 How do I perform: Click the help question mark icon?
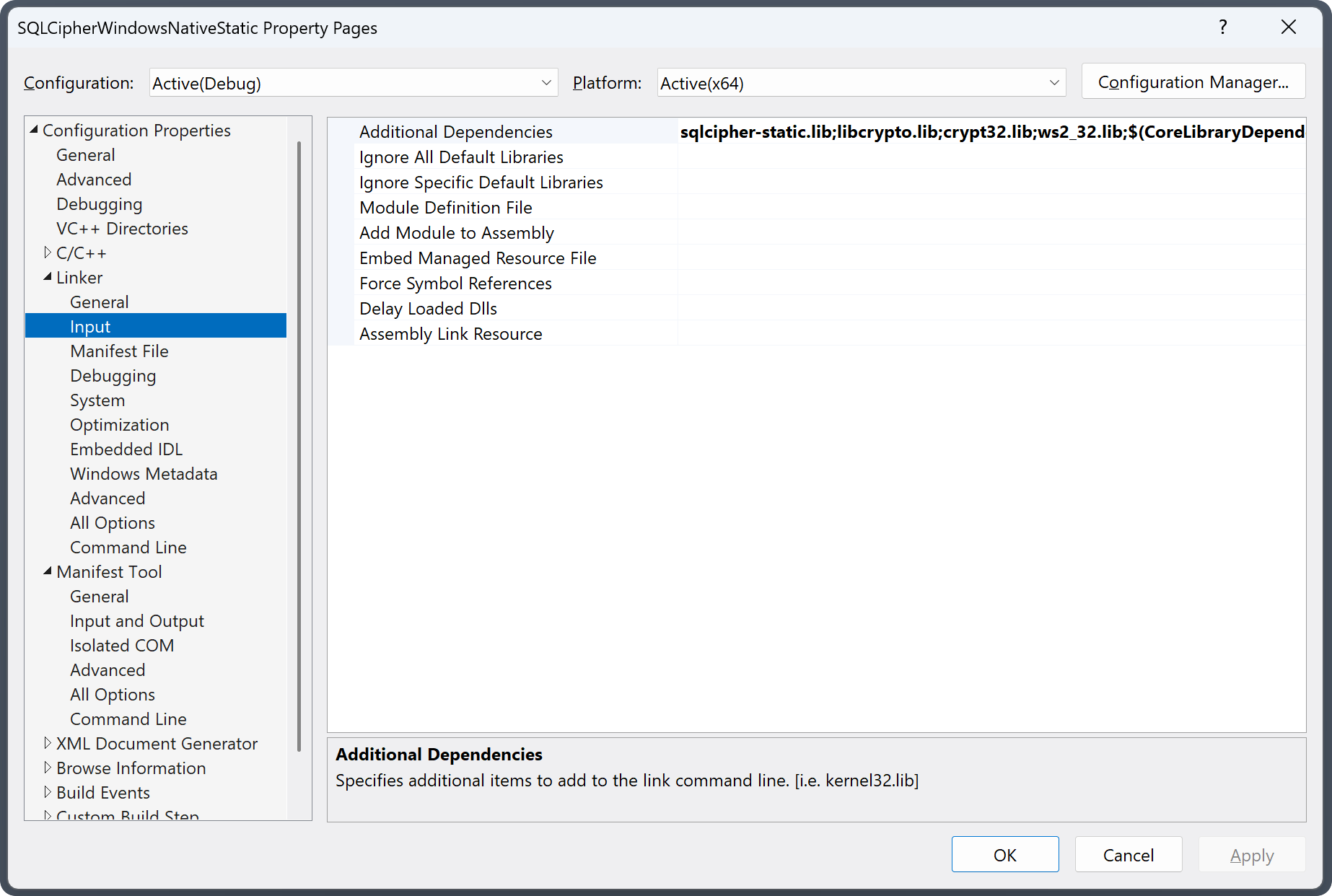point(1223,27)
